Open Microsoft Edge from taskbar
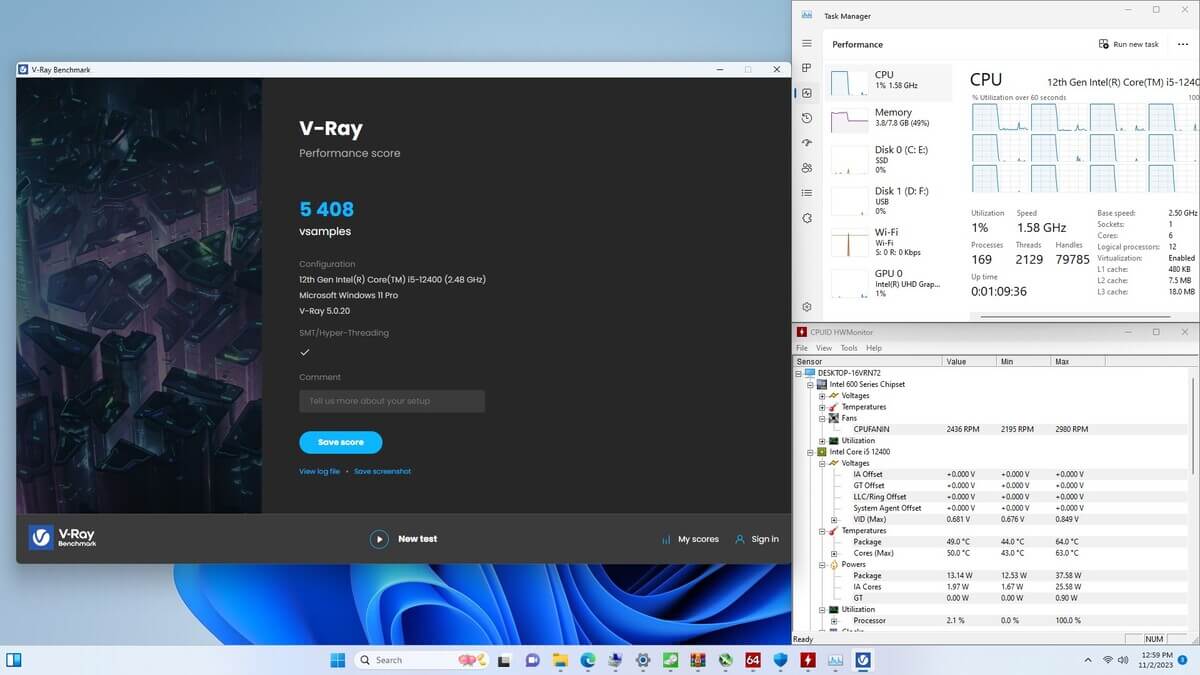This screenshot has width=1200, height=675. (x=587, y=660)
